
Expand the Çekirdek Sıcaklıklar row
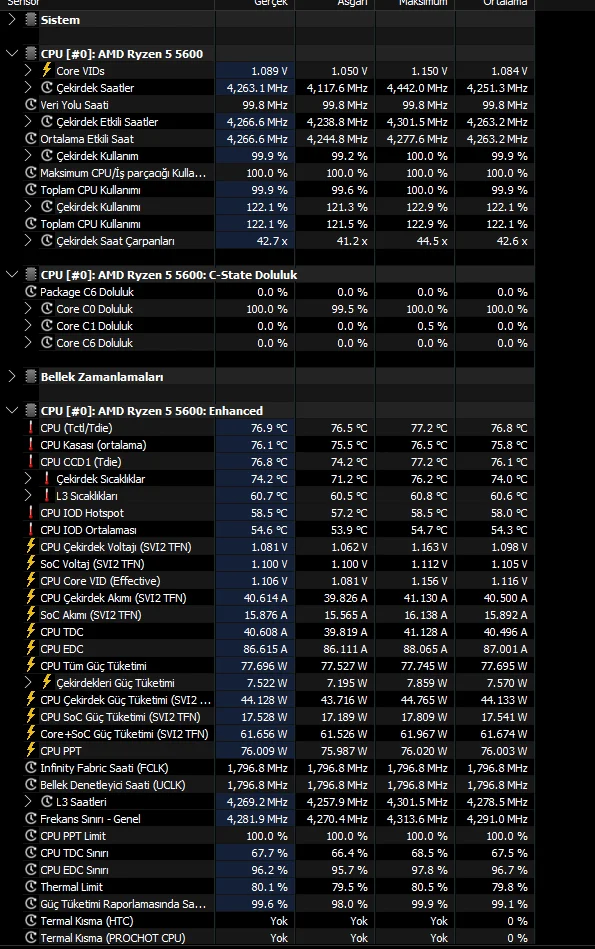[x=28, y=478]
